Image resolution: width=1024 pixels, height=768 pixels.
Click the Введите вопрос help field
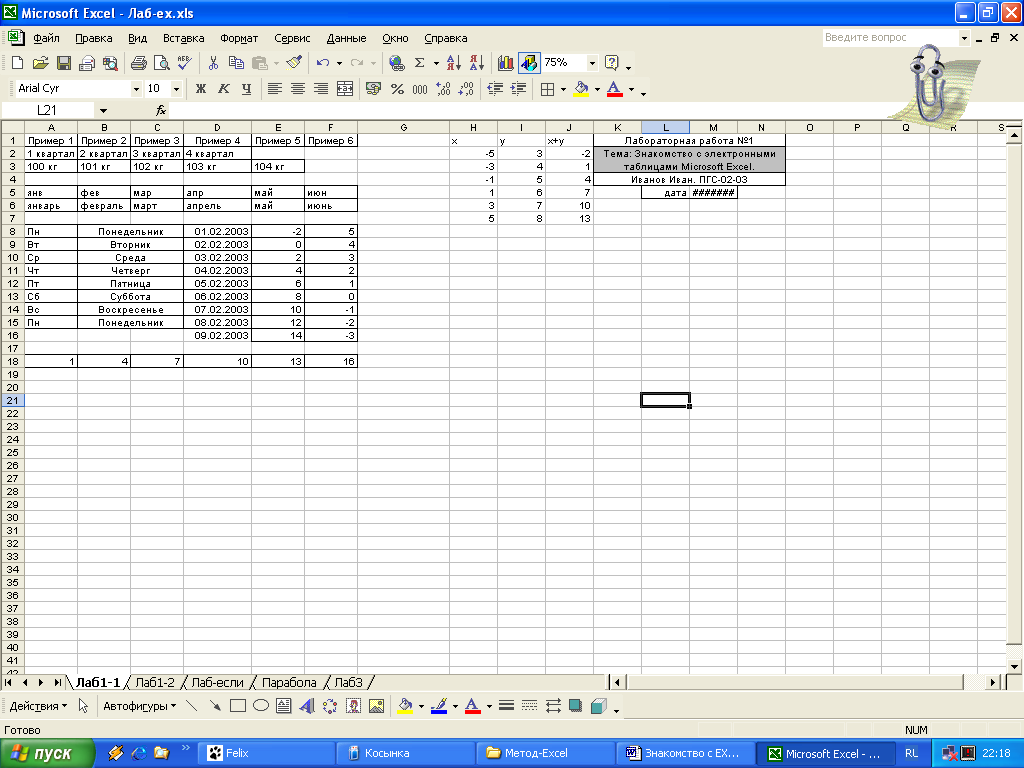click(889, 37)
